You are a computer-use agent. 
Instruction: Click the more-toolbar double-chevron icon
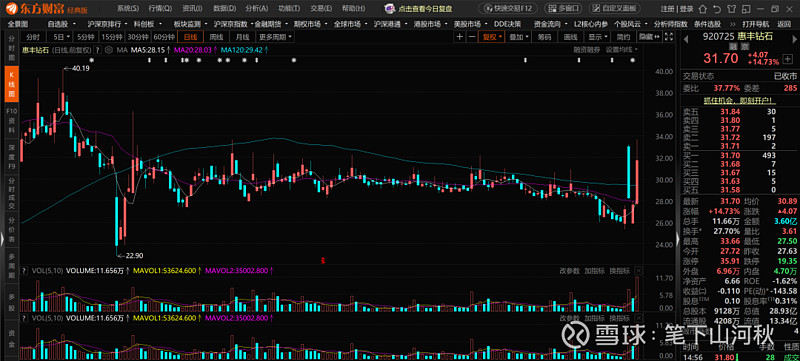coord(733,24)
